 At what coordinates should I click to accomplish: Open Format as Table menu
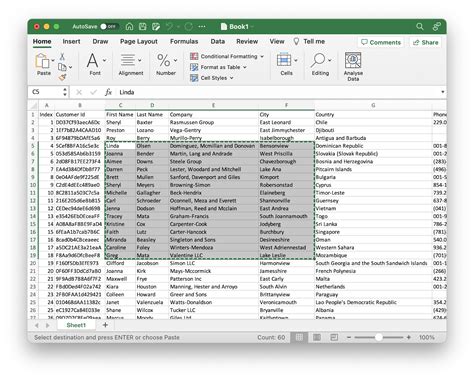(x=218, y=67)
